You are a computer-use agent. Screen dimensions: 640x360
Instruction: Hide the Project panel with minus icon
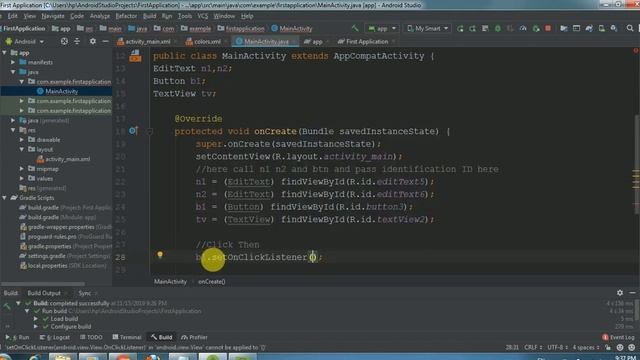105,41
